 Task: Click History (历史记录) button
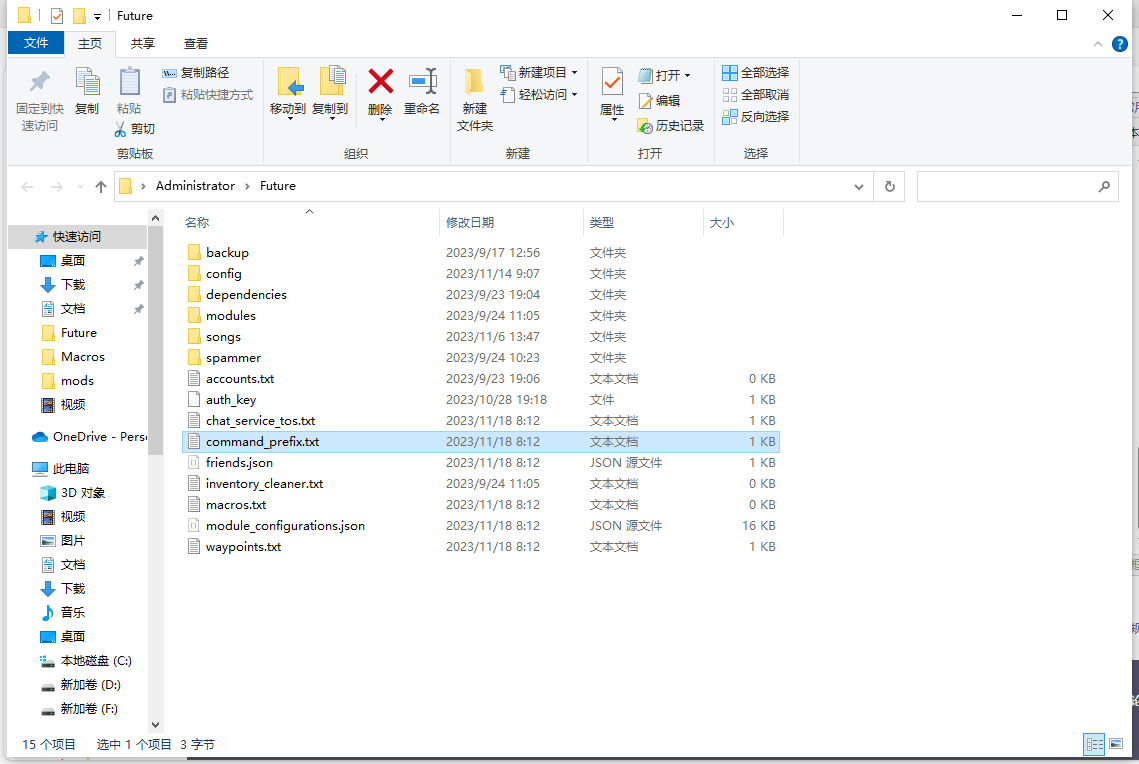coord(670,126)
